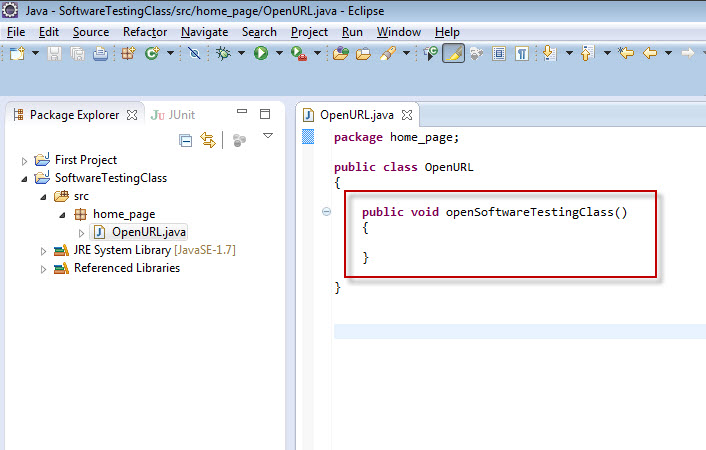Click the Run External Tools icon
Viewport: 706px width, 450px height.
(299, 54)
